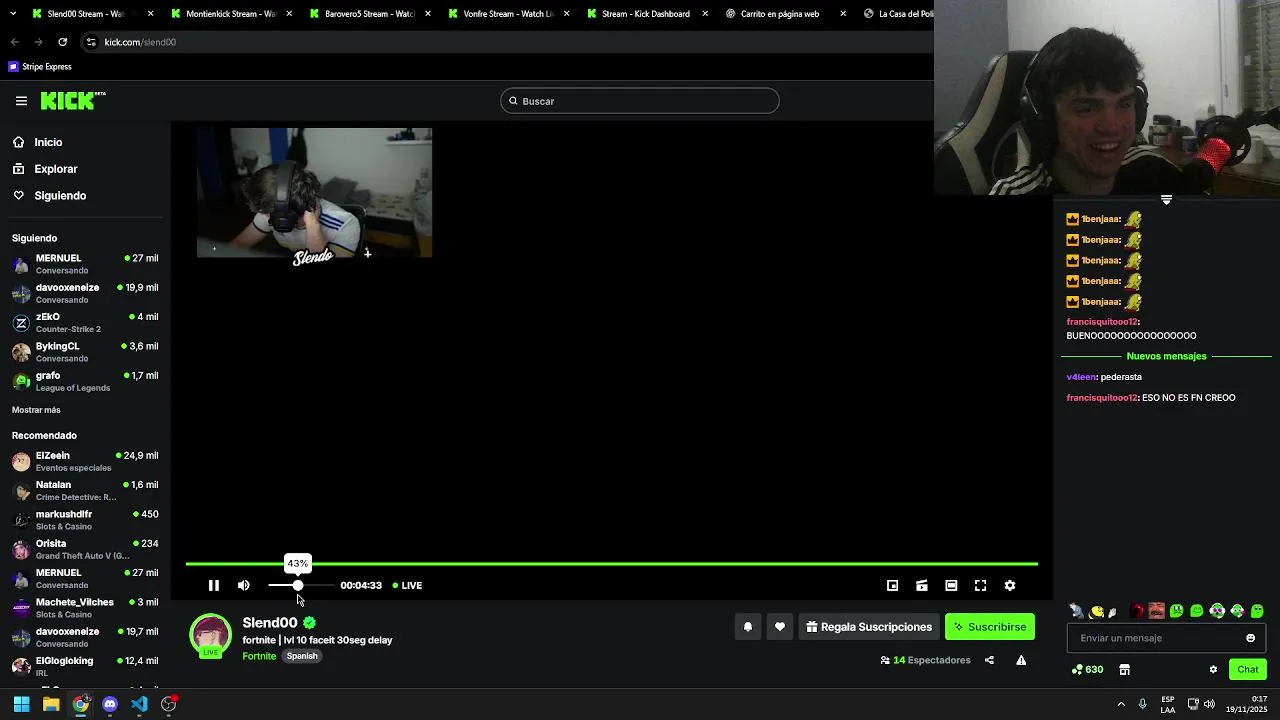Send message with green Chat button
Screen dimensions: 1280x720
click(x=1248, y=670)
